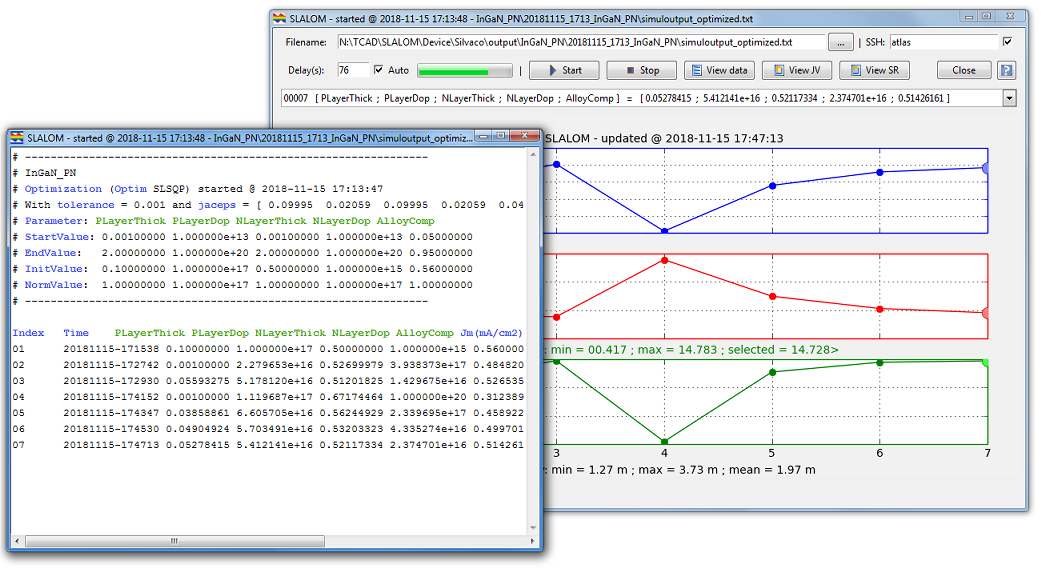Click the left arrow of the text viewer horizontal scrollbar
The image size is (1041, 569).
[17, 541]
